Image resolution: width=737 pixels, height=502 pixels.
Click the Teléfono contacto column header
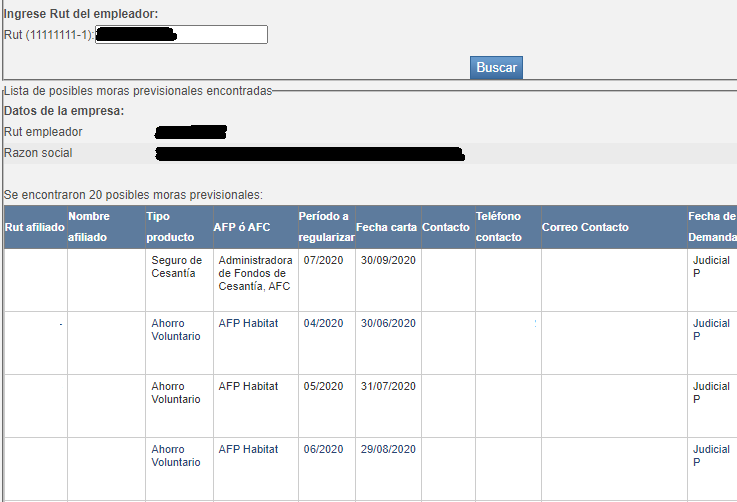tap(498, 227)
